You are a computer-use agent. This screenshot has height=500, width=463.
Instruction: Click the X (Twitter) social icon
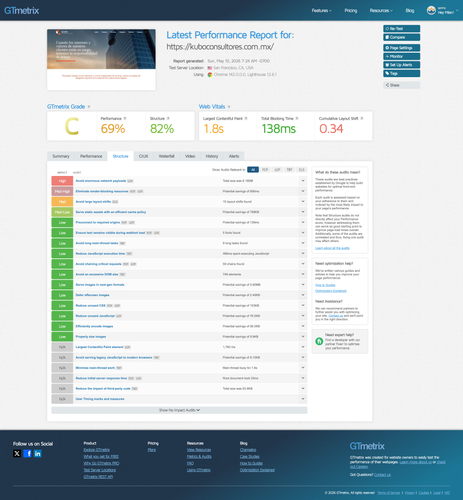pyautogui.click(x=17, y=453)
